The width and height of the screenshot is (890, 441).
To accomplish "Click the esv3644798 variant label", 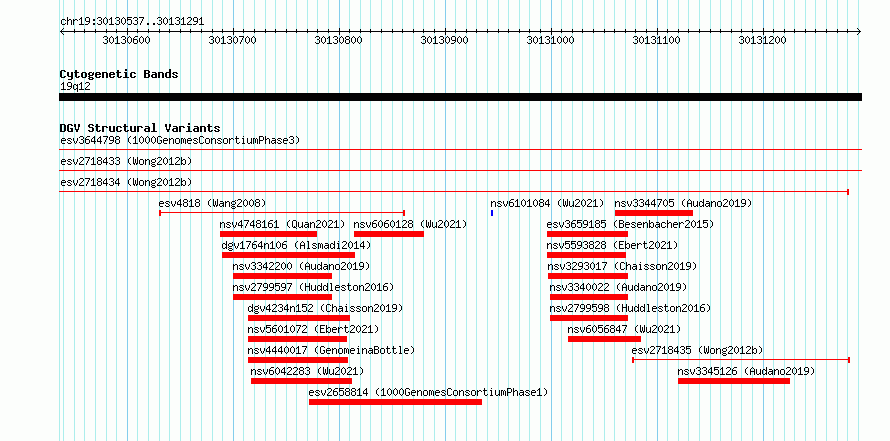I will click(180, 140).
